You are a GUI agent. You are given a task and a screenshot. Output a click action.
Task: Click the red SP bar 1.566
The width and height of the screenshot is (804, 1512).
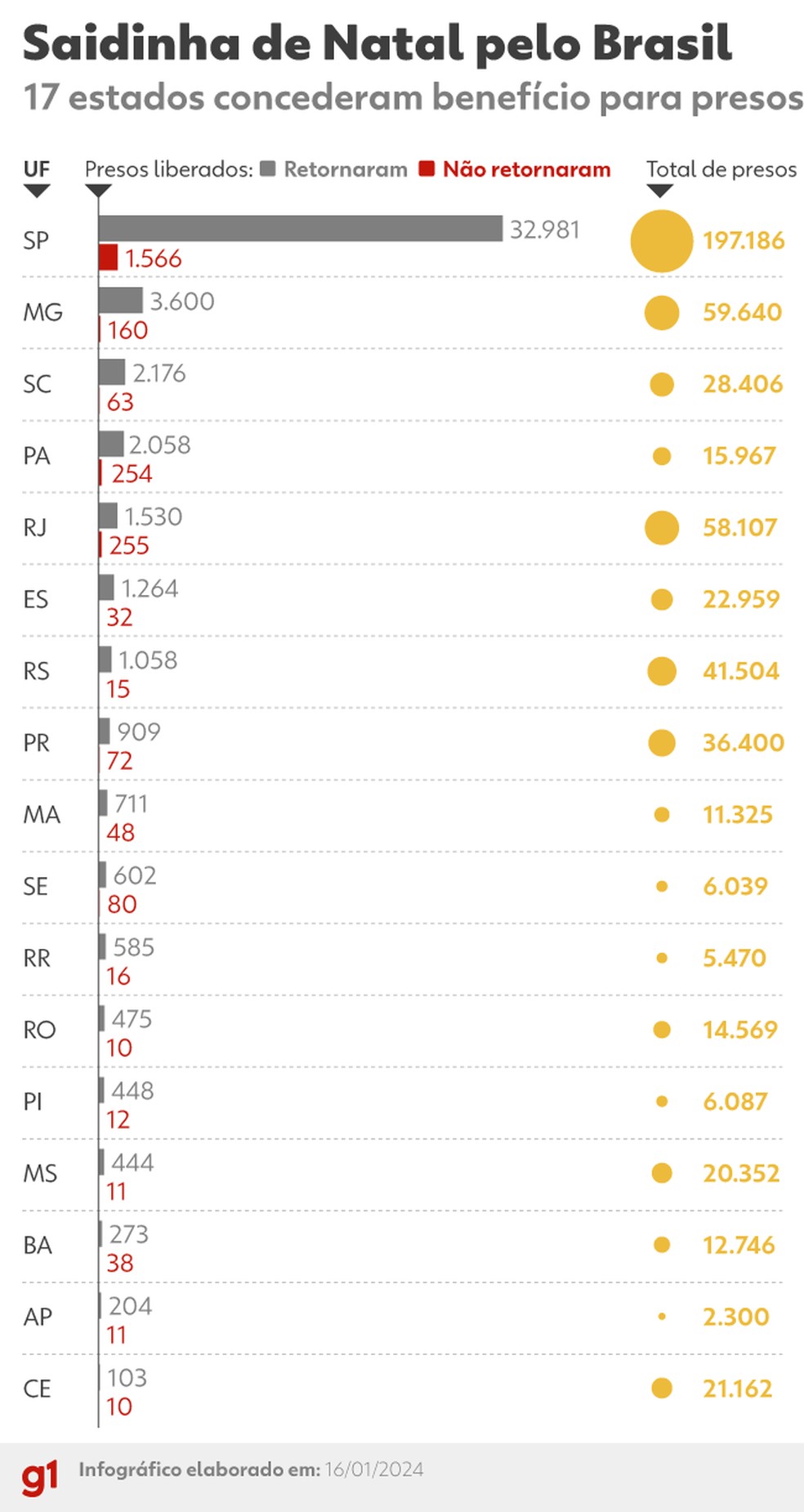tap(109, 257)
